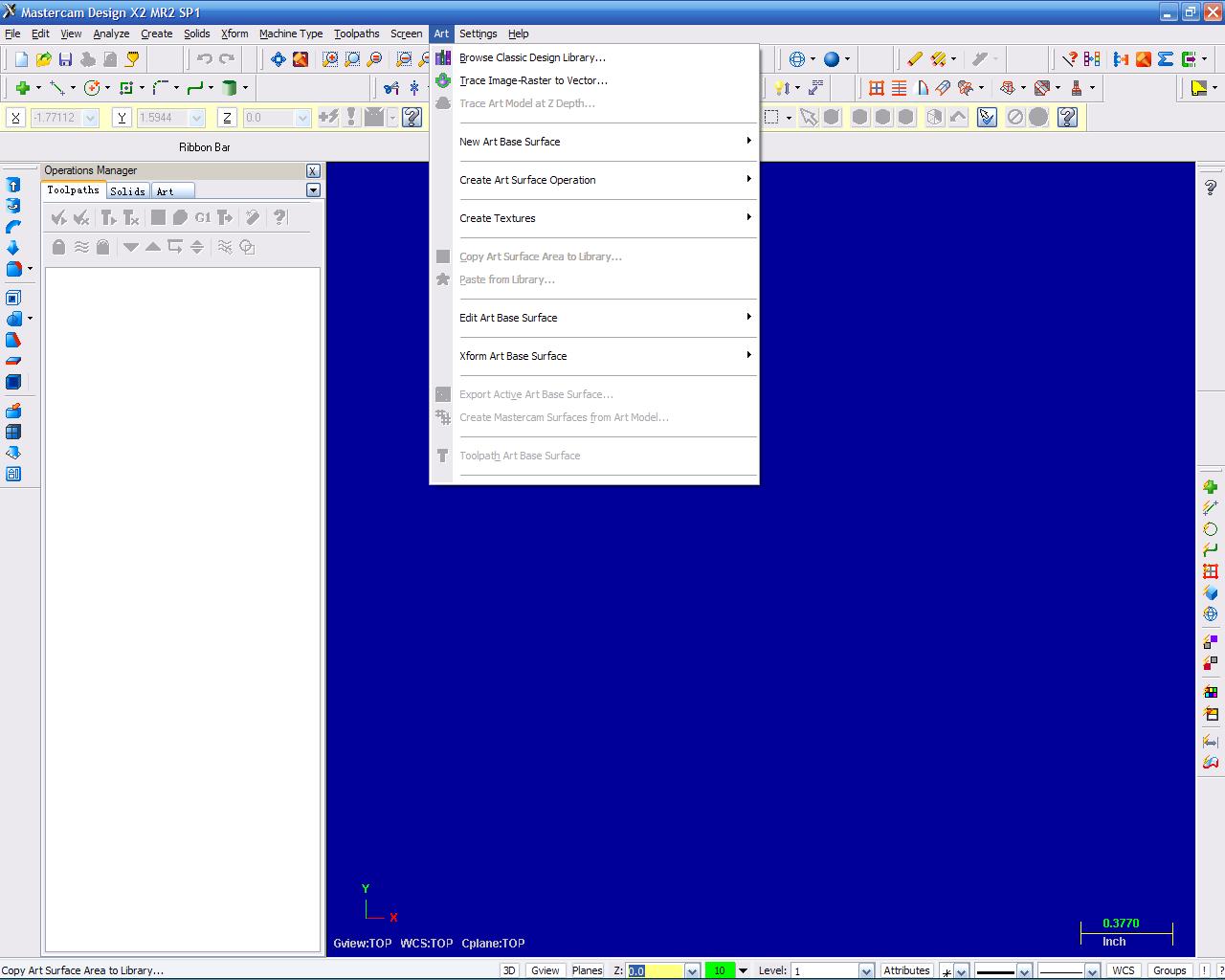Click the blue shaded sphere icon
This screenshot has width=1225, height=980.
click(832, 59)
